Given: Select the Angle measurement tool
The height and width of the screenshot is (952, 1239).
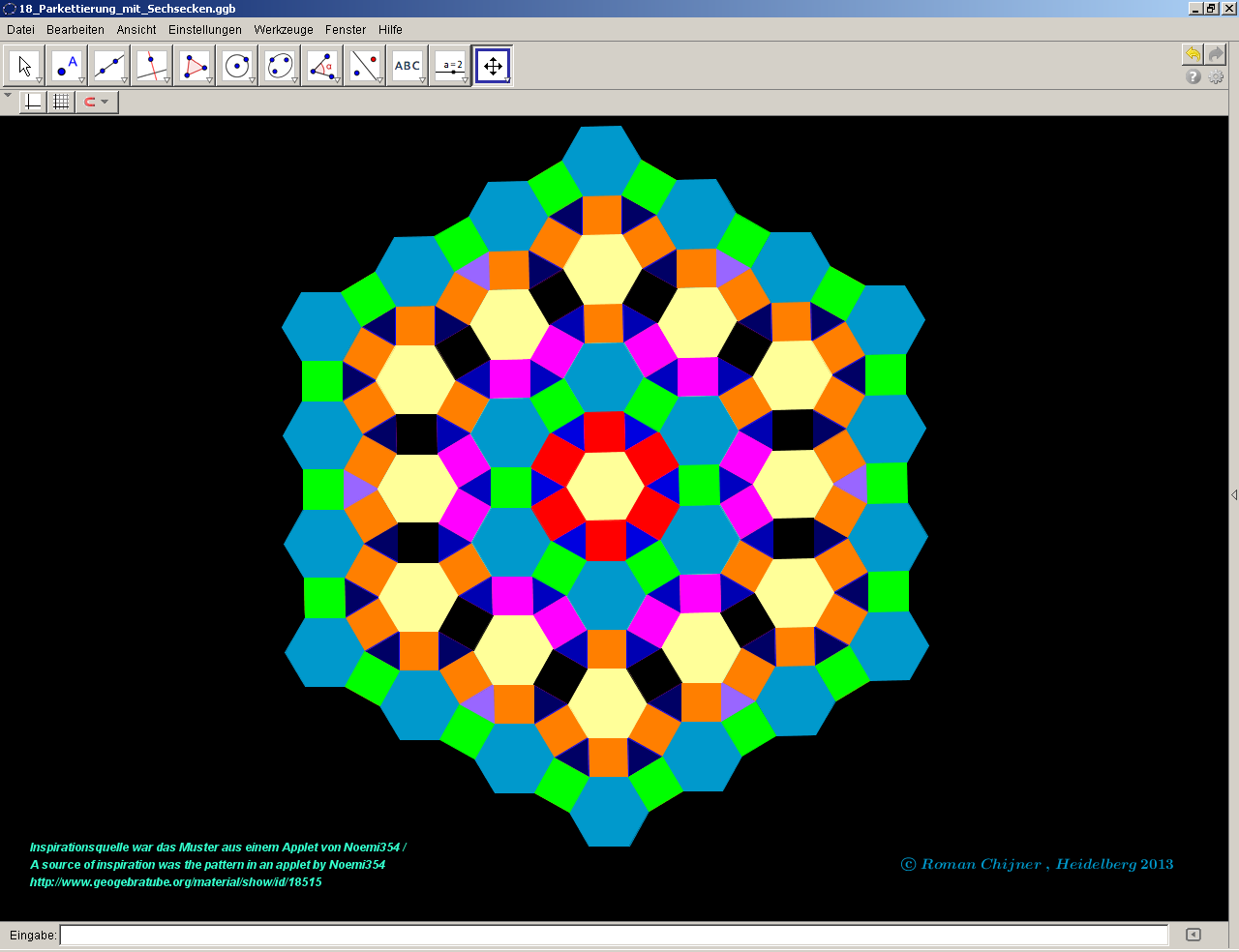Looking at the screenshot, I should click(x=322, y=66).
